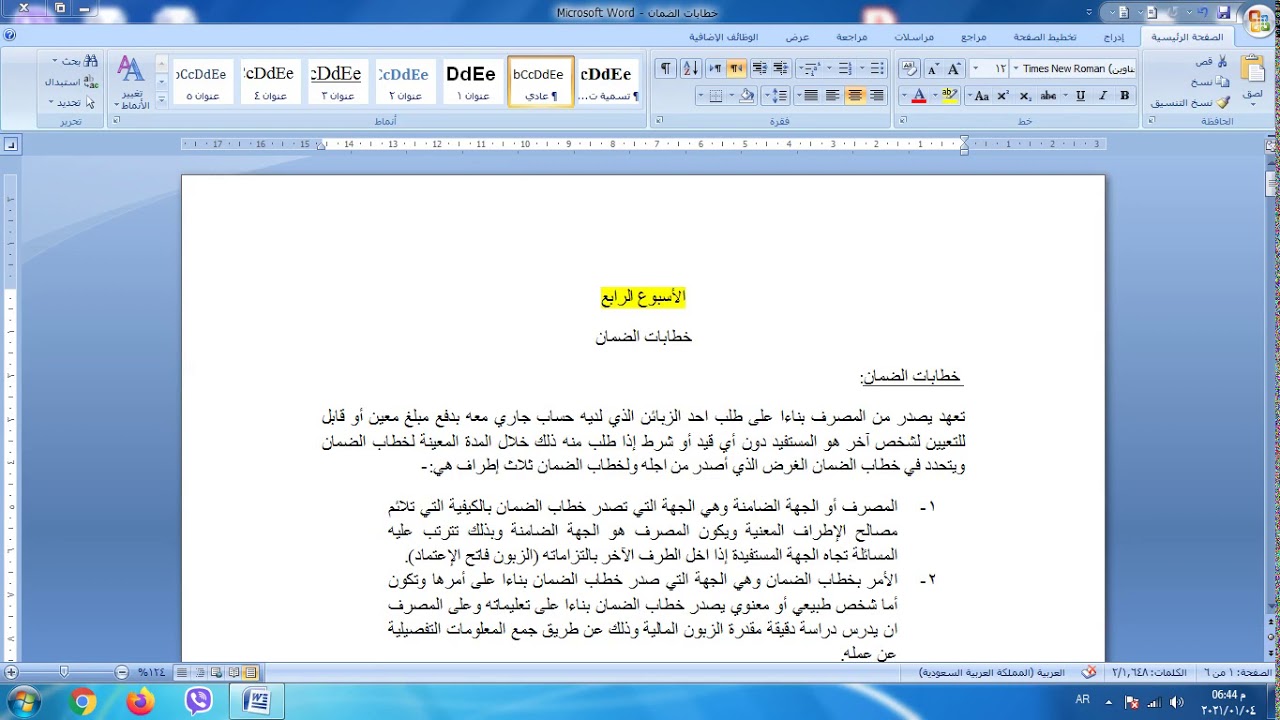Click the zoom out minus button
The height and width of the screenshot is (720, 1280).
point(121,673)
